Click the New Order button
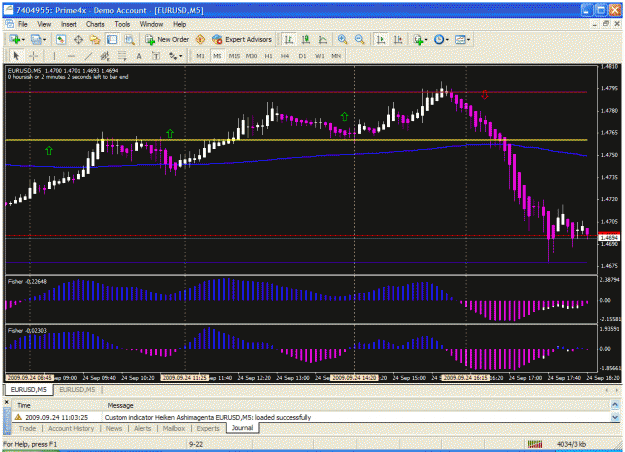Screen dimensions: 625x452 click(x=167, y=39)
